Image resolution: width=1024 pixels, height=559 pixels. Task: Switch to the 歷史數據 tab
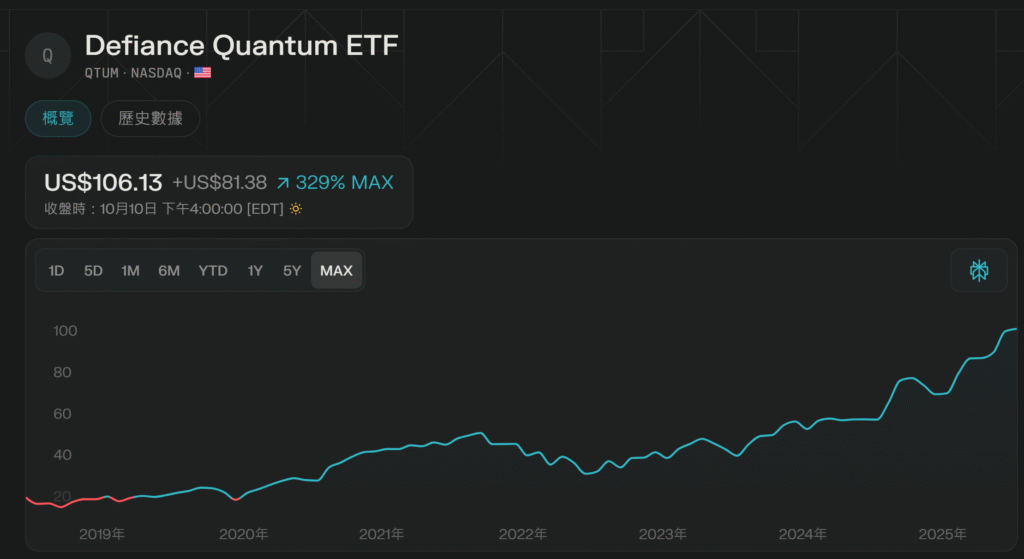150,118
